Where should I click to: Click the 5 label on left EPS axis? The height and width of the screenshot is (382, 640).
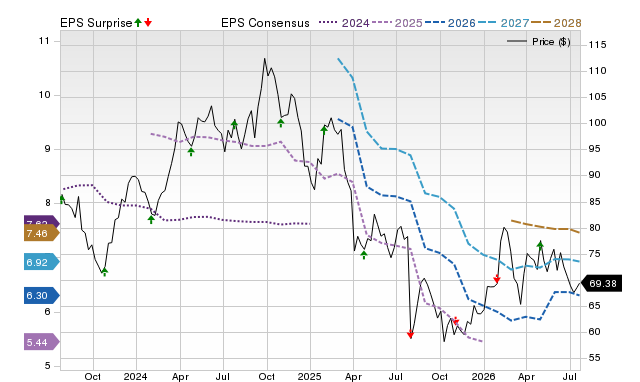point(47,366)
